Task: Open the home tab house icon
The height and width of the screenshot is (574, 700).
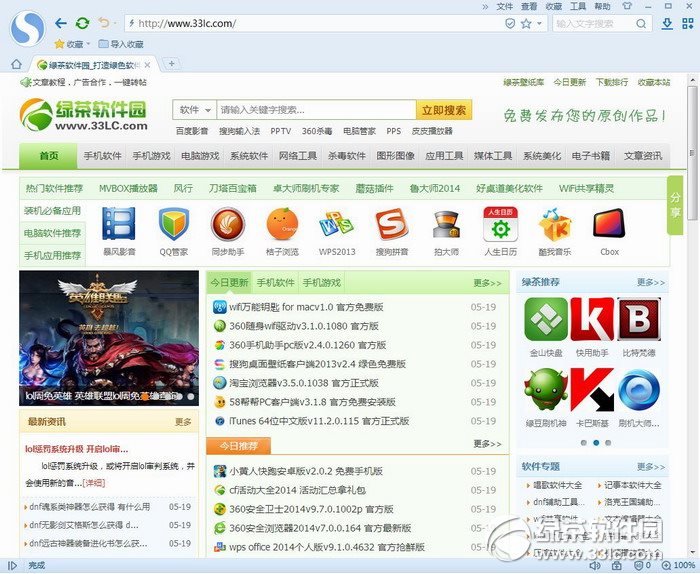Action: tap(16, 64)
